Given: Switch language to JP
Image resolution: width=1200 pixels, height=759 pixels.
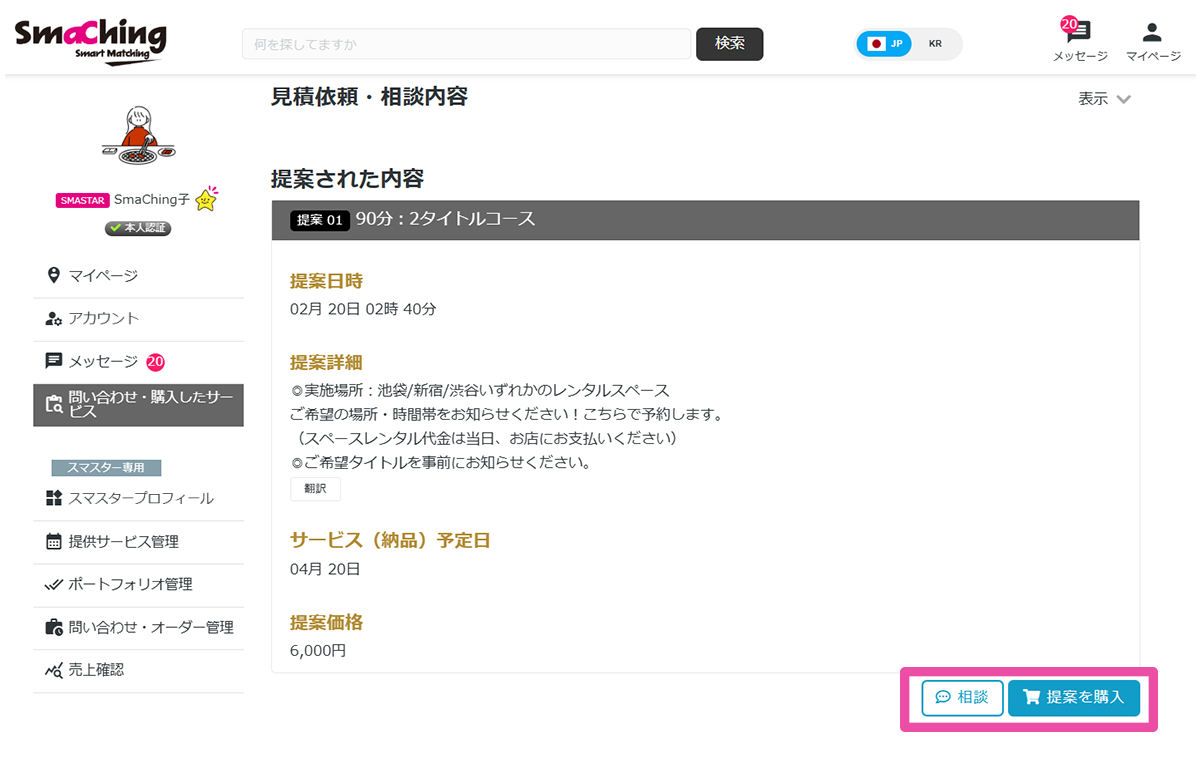Looking at the screenshot, I should tap(885, 44).
